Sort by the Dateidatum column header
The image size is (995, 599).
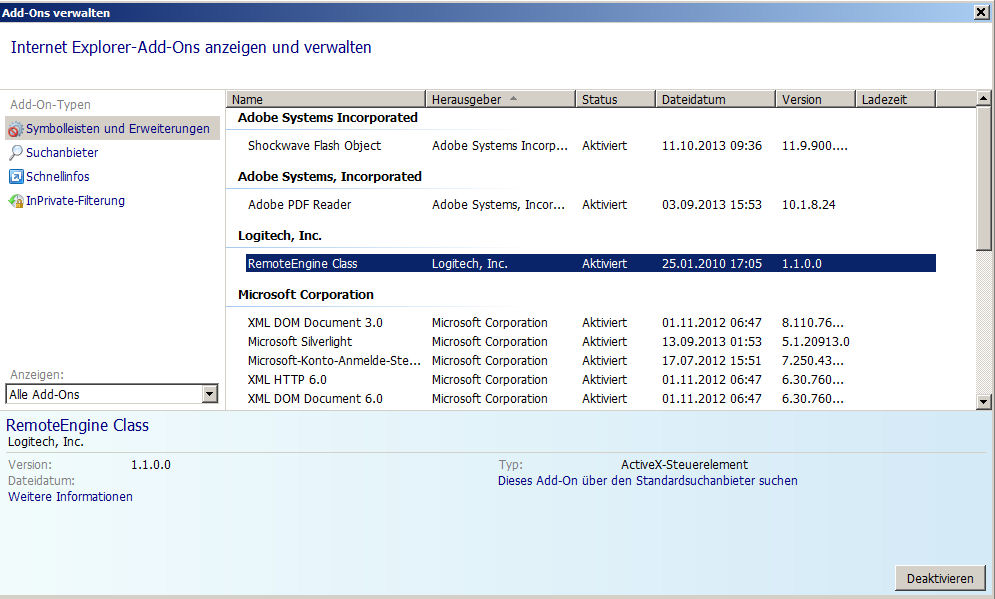click(x=715, y=99)
